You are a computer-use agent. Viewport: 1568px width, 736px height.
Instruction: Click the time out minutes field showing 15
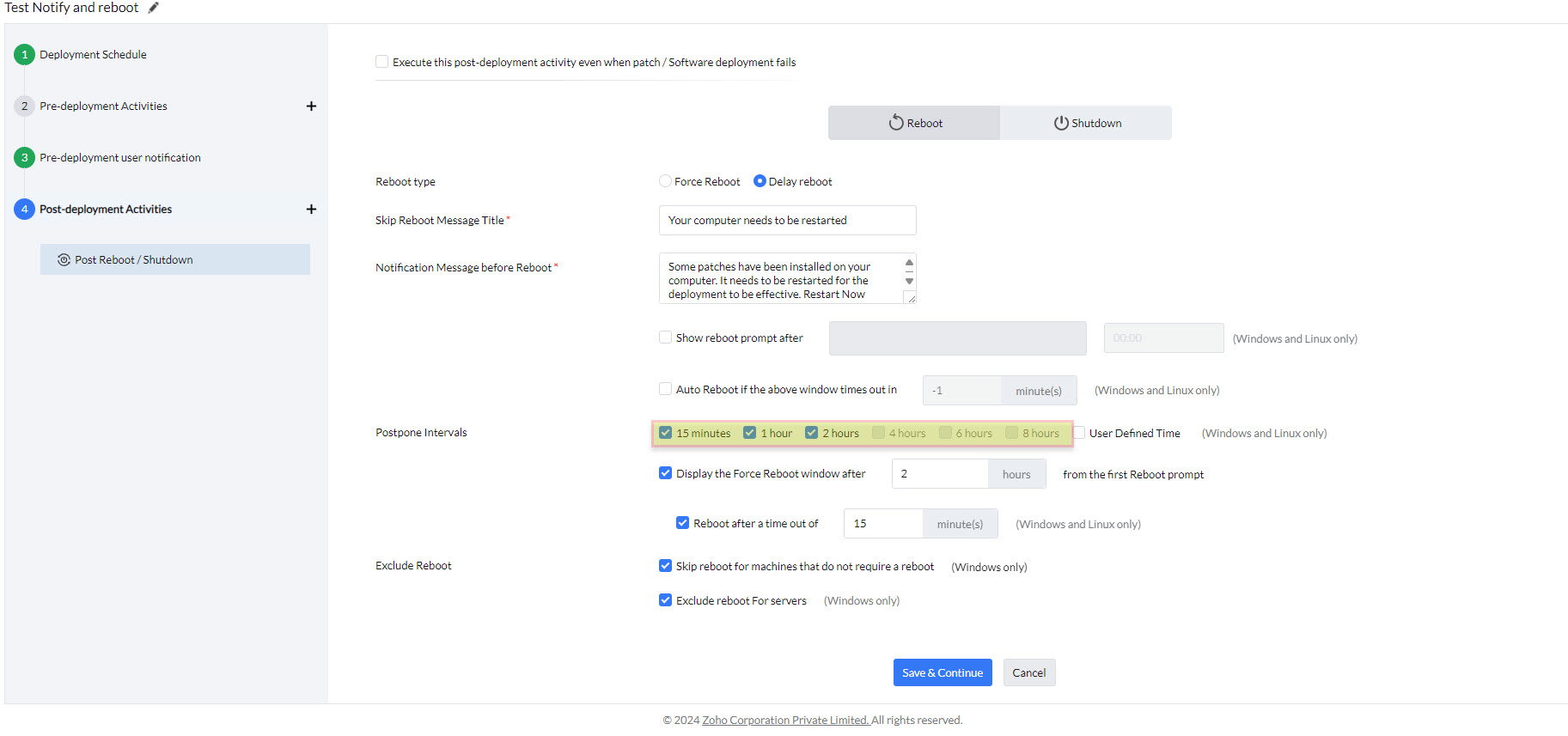[883, 524]
